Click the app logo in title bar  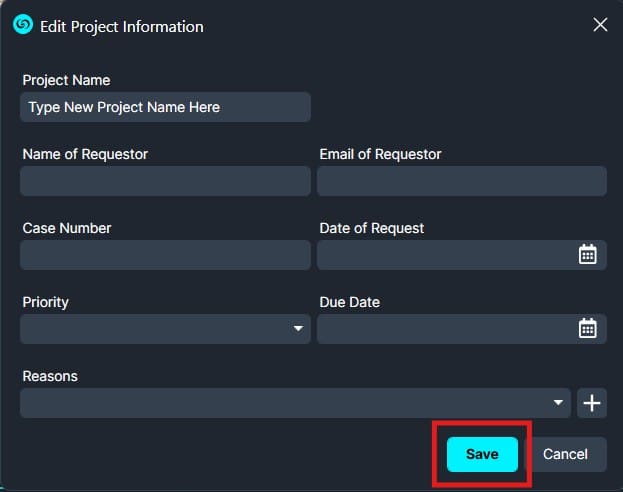point(23,25)
